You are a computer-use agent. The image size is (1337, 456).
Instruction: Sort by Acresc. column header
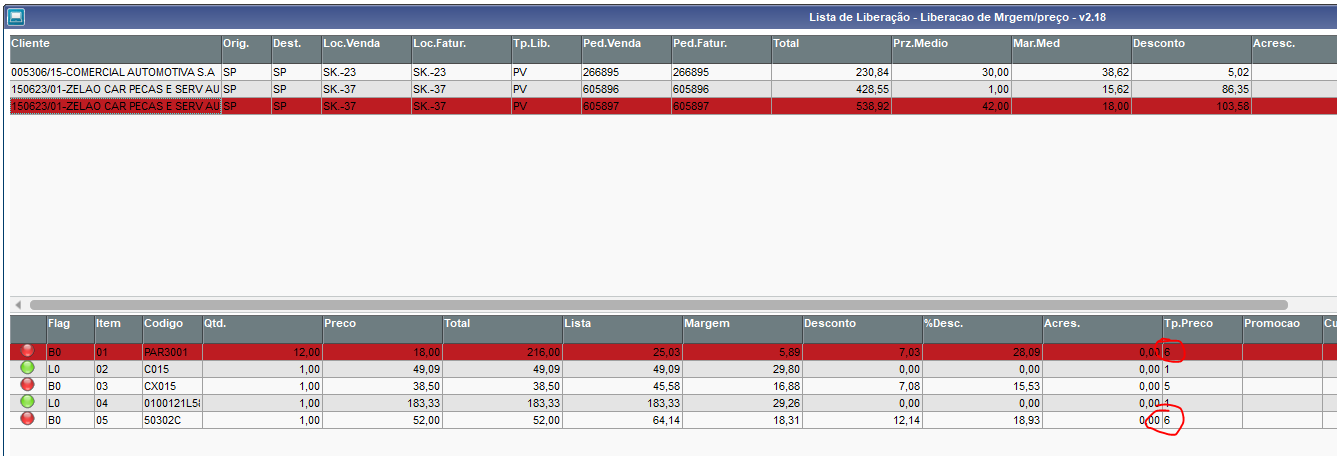tap(1294, 50)
